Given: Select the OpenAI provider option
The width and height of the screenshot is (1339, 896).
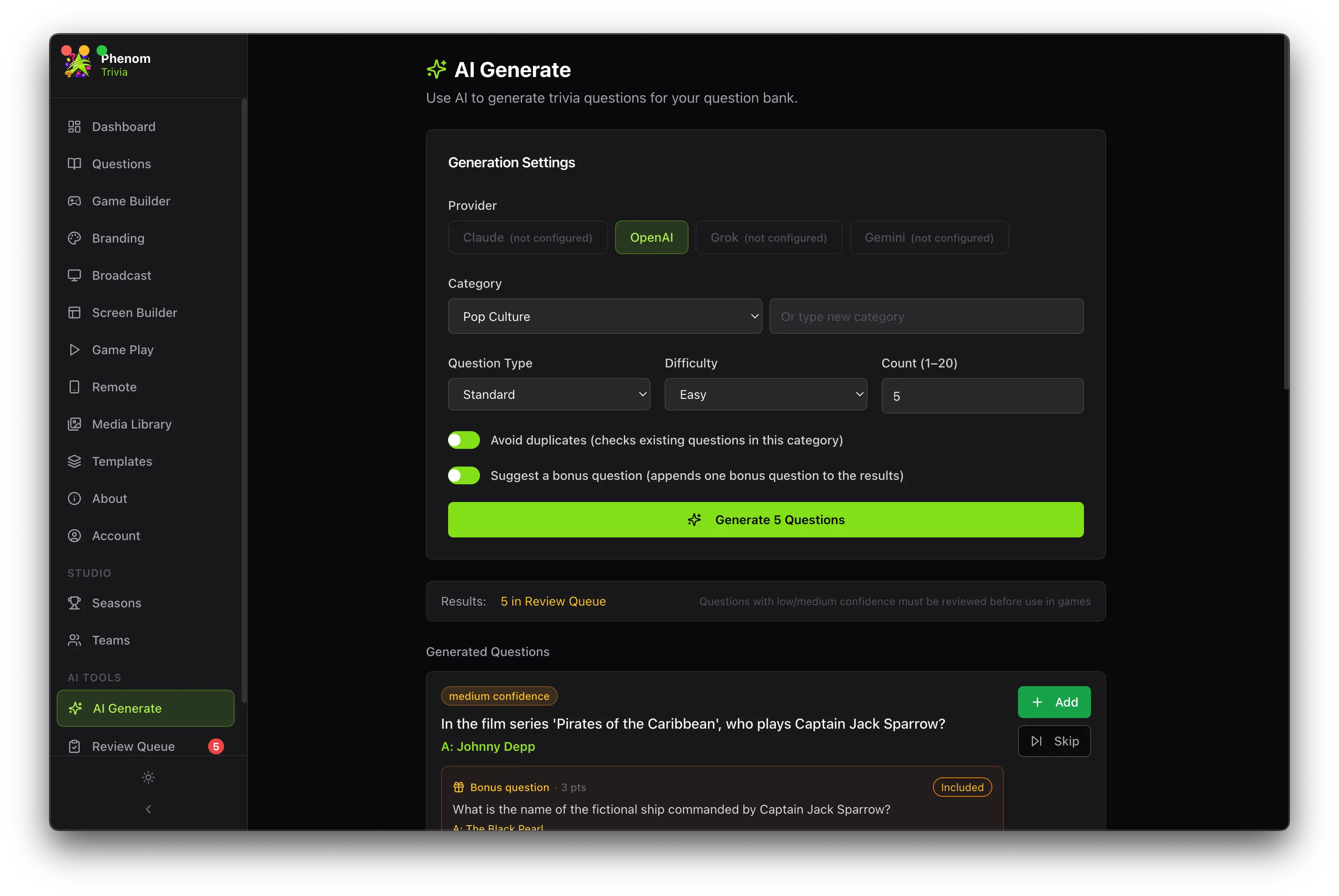Looking at the screenshot, I should (x=651, y=237).
